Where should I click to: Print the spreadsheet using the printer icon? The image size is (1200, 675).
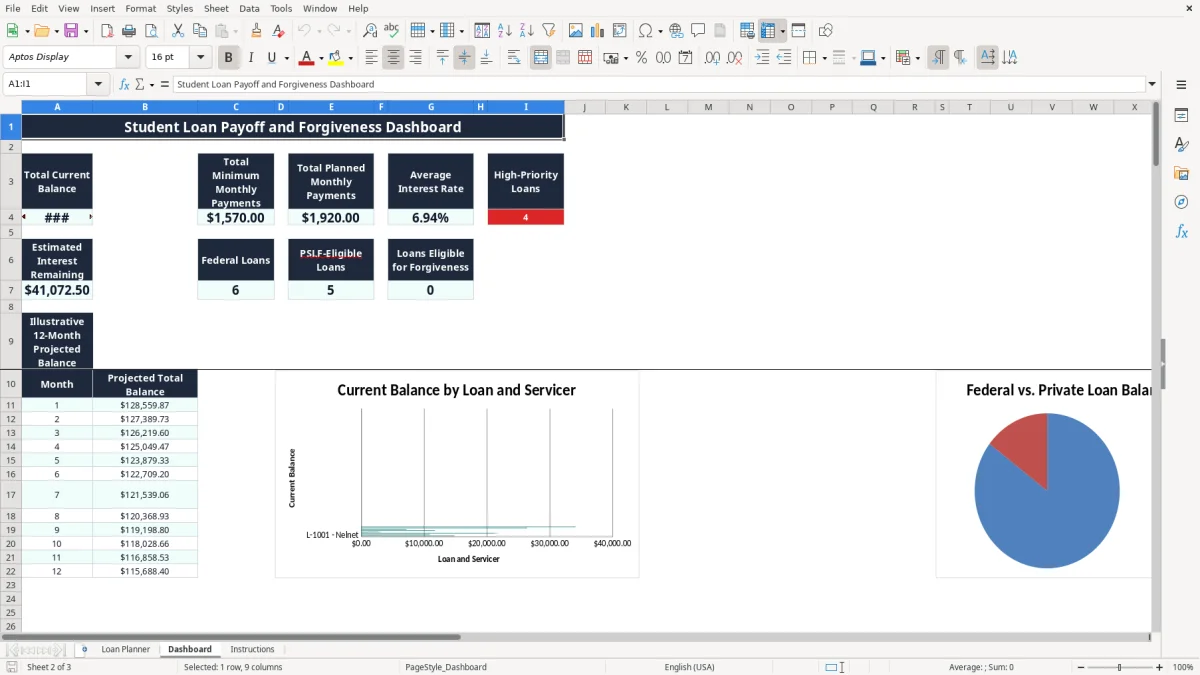click(129, 31)
